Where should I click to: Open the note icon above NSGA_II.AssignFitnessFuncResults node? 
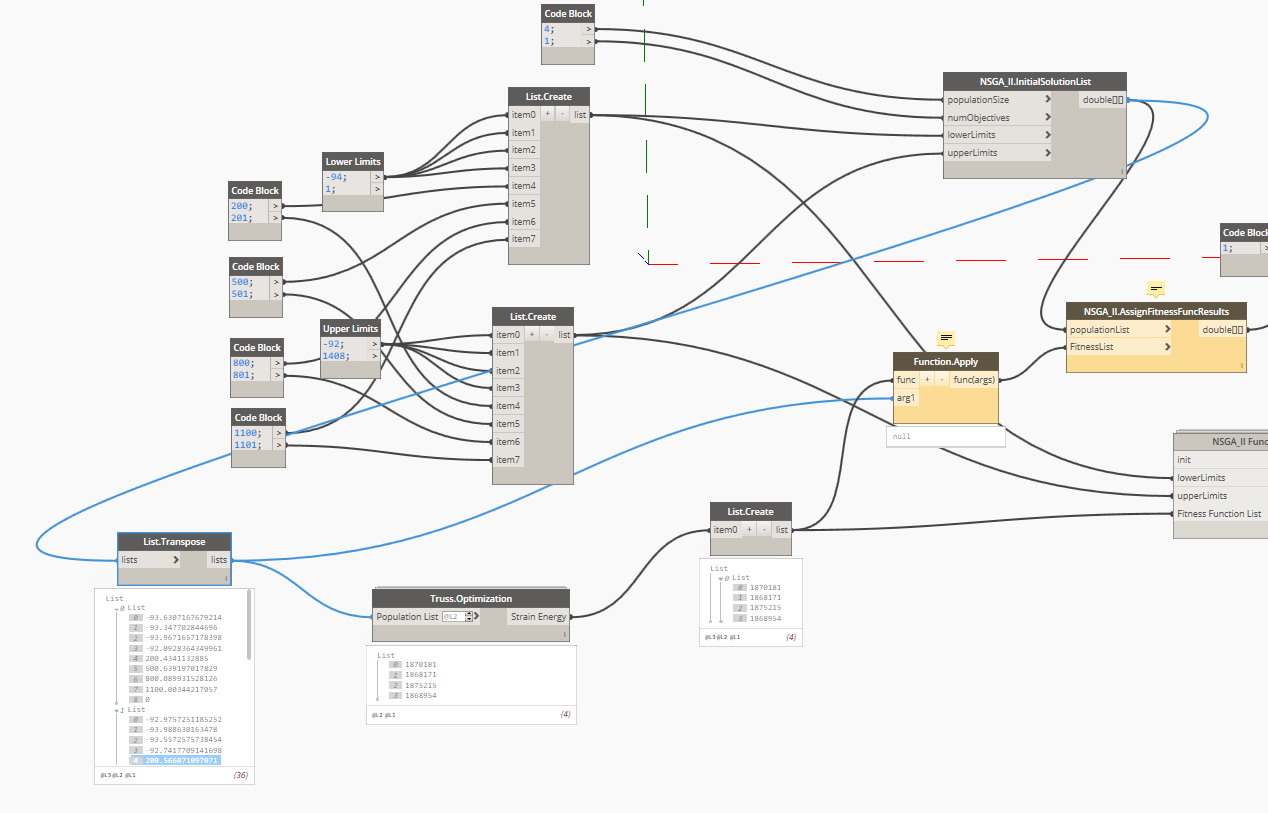pyautogui.click(x=1156, y=289)
